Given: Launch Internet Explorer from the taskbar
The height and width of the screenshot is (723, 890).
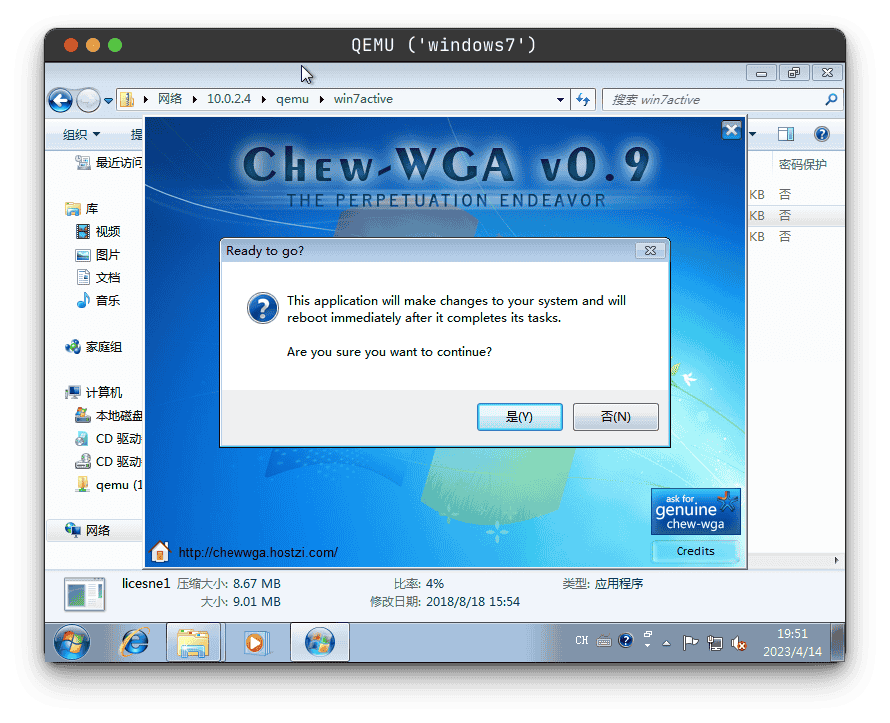Looking at the screenshot, I should tap(134, 642).
